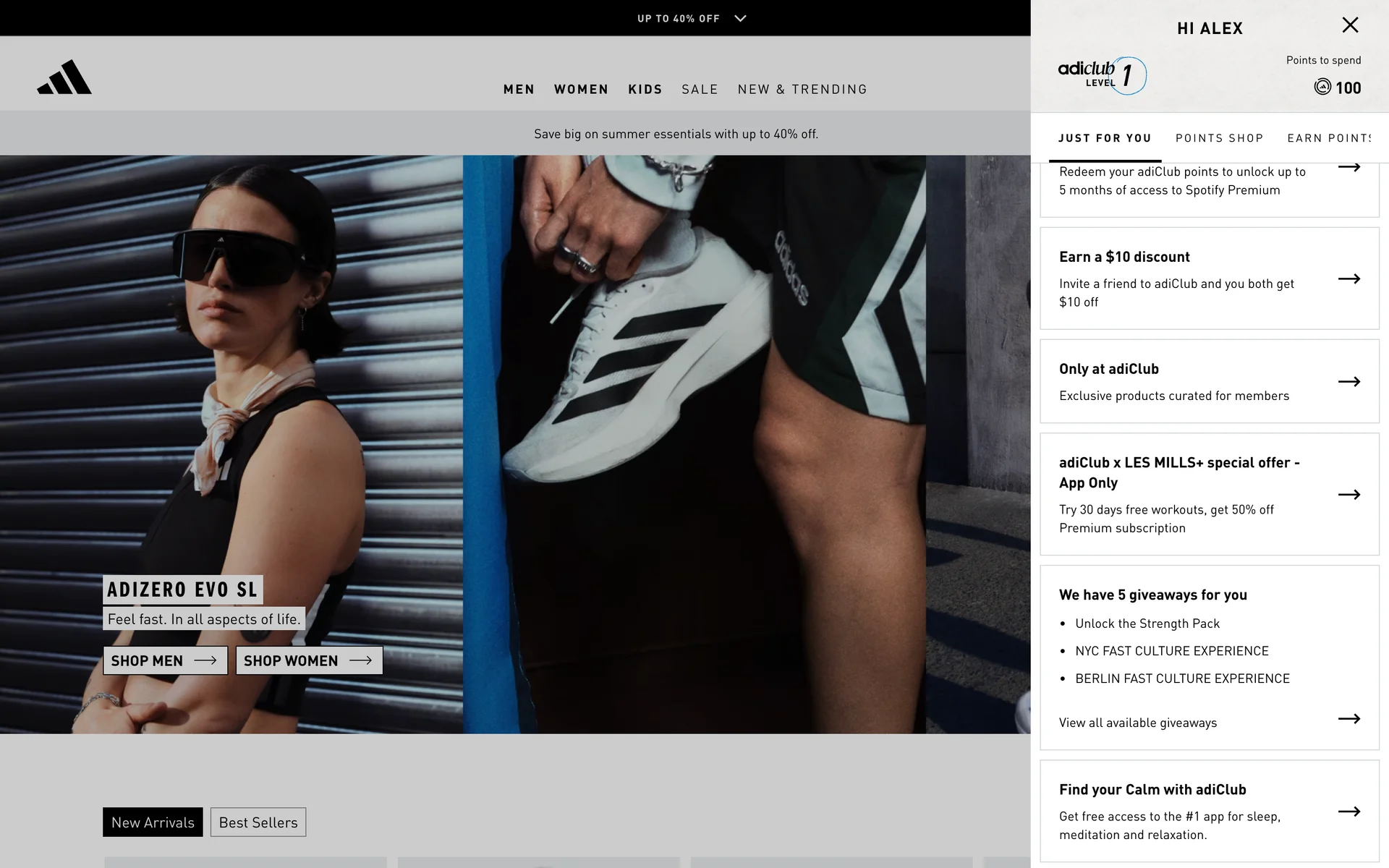Select the New Arrivals filter

pos(153,822)
